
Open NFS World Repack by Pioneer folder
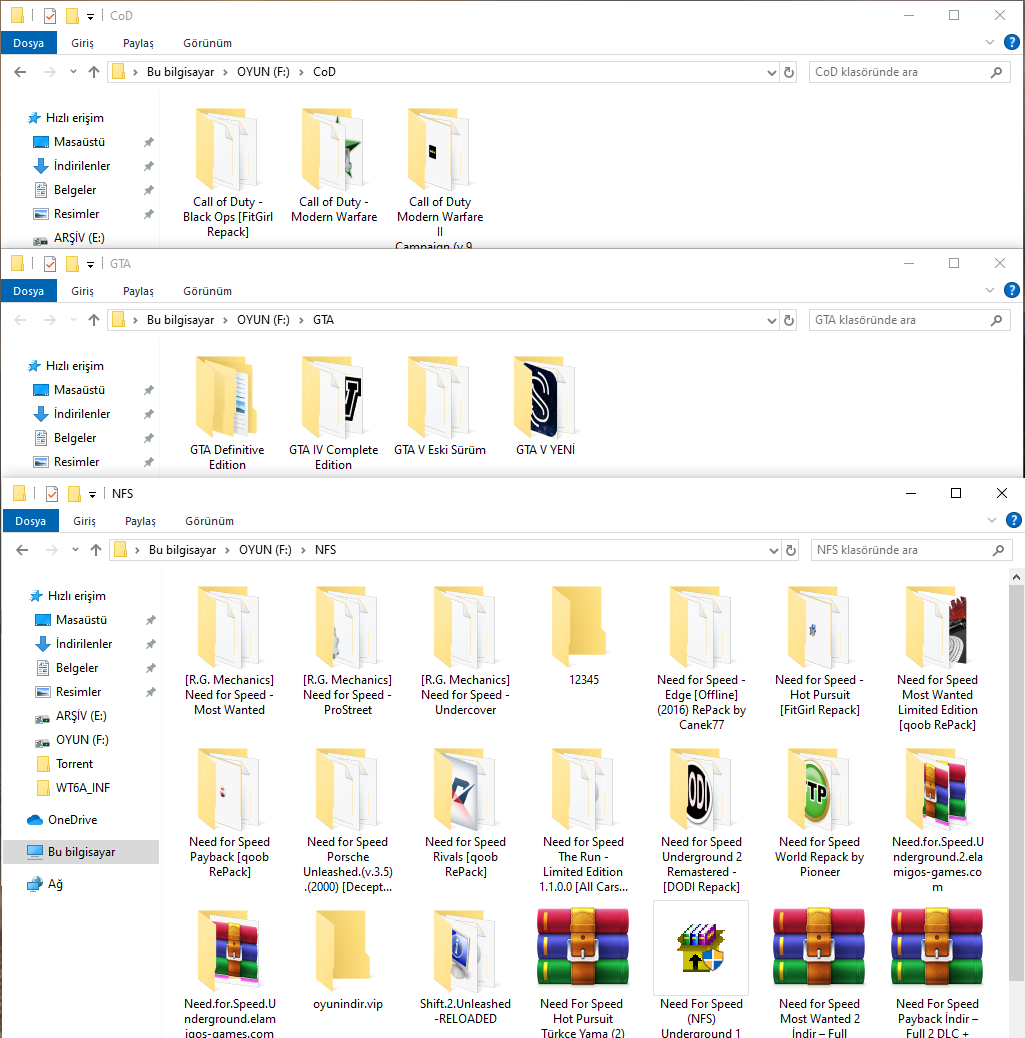click(x=819, y=813)
